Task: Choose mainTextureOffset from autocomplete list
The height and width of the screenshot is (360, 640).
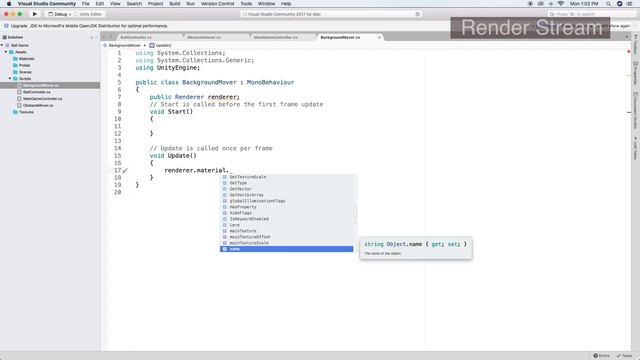Action: pyautogui.click(x=286, y=237)
